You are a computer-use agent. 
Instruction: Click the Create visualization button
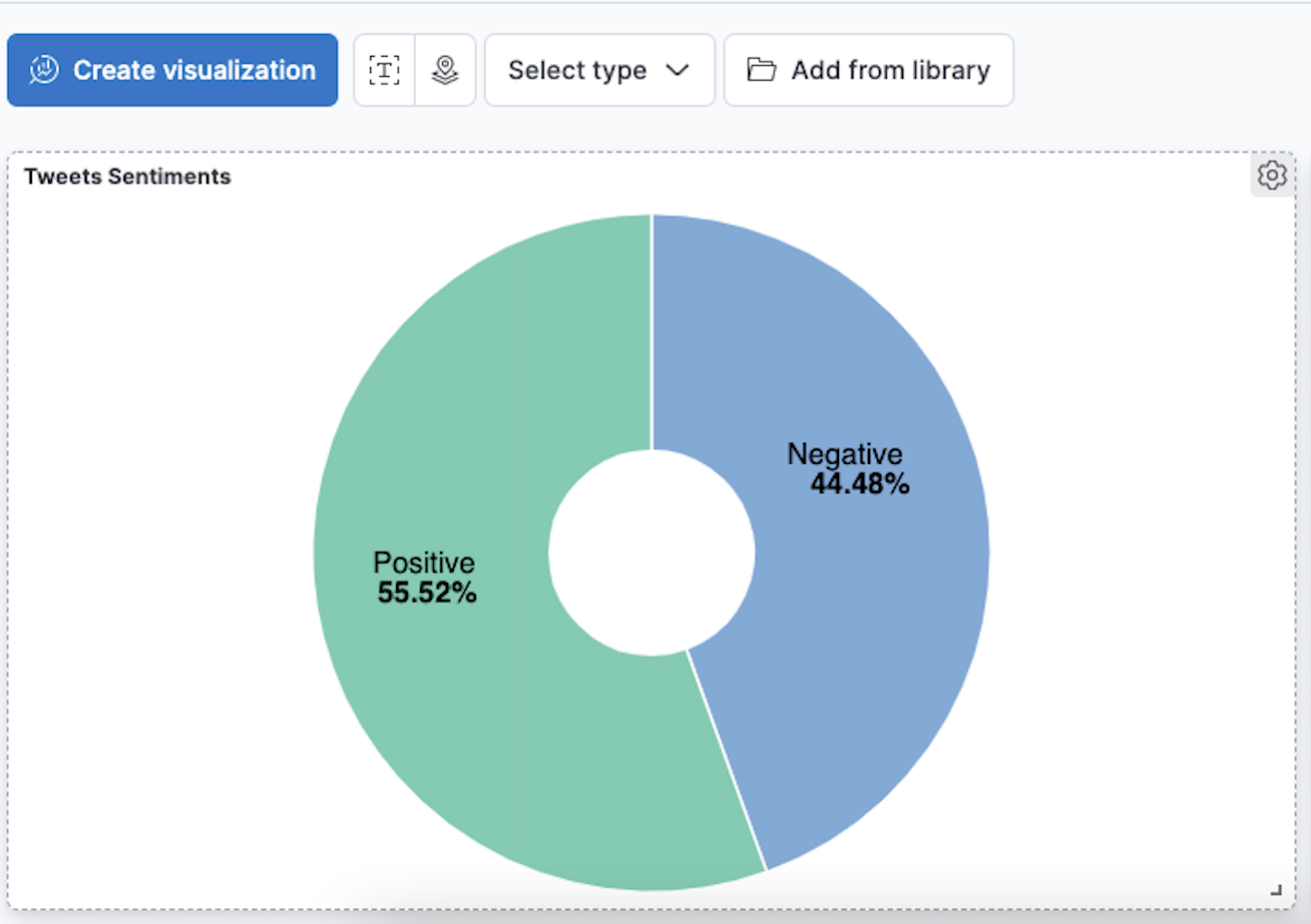tap(172, 70)
